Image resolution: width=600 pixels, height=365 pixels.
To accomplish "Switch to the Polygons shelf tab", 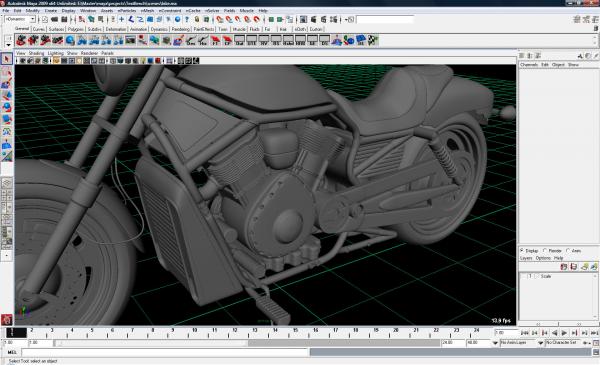I will pos(76,29).
